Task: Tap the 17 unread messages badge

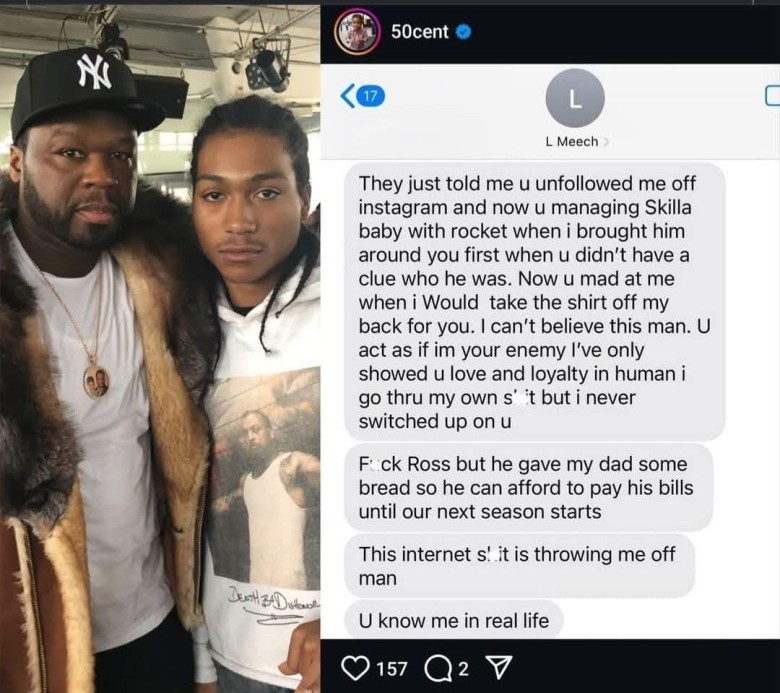Action: click(x=371, y=96)
